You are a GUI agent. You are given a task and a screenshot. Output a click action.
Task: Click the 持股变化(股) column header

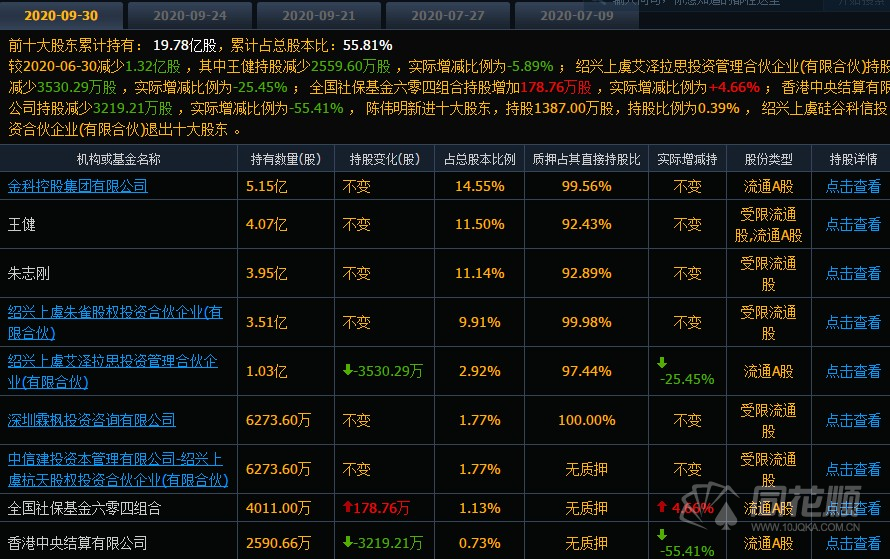tap(385, 159)
